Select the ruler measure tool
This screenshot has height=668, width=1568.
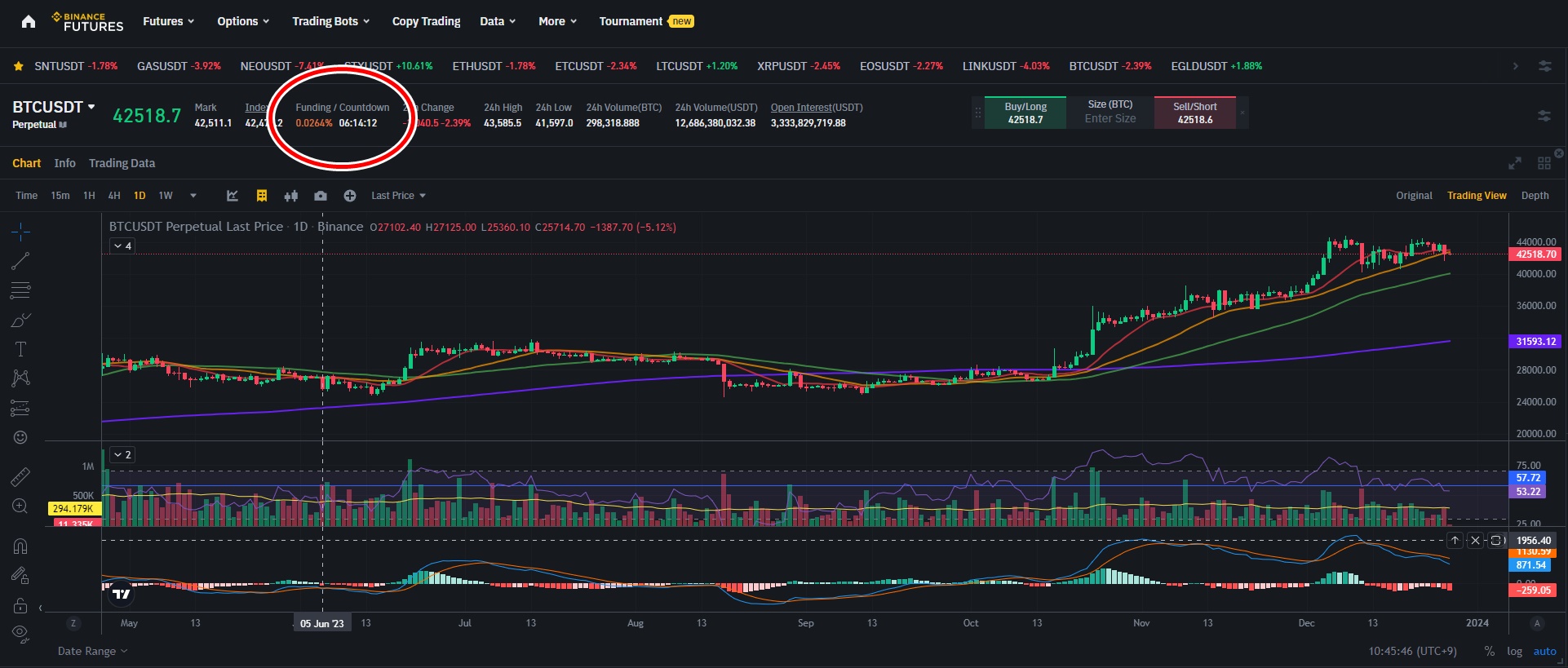(x=20, y=476)
